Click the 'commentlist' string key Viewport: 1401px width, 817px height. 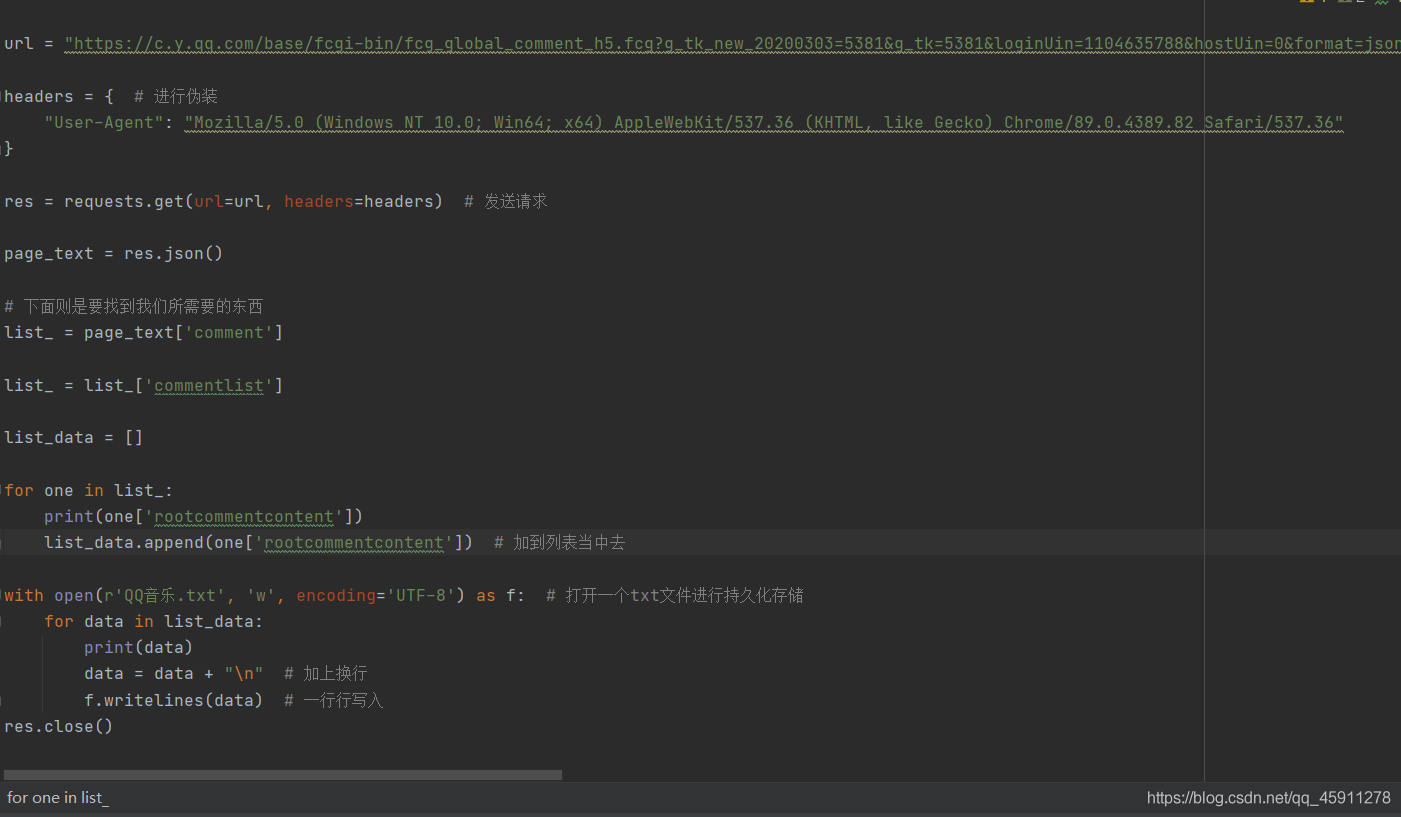(208, 386)
